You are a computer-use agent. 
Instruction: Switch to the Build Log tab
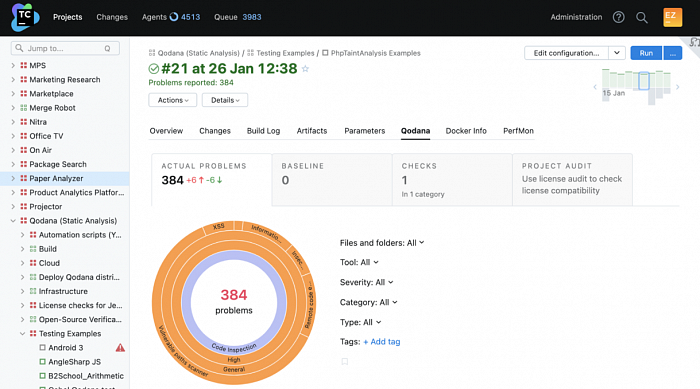pos(263,131)
